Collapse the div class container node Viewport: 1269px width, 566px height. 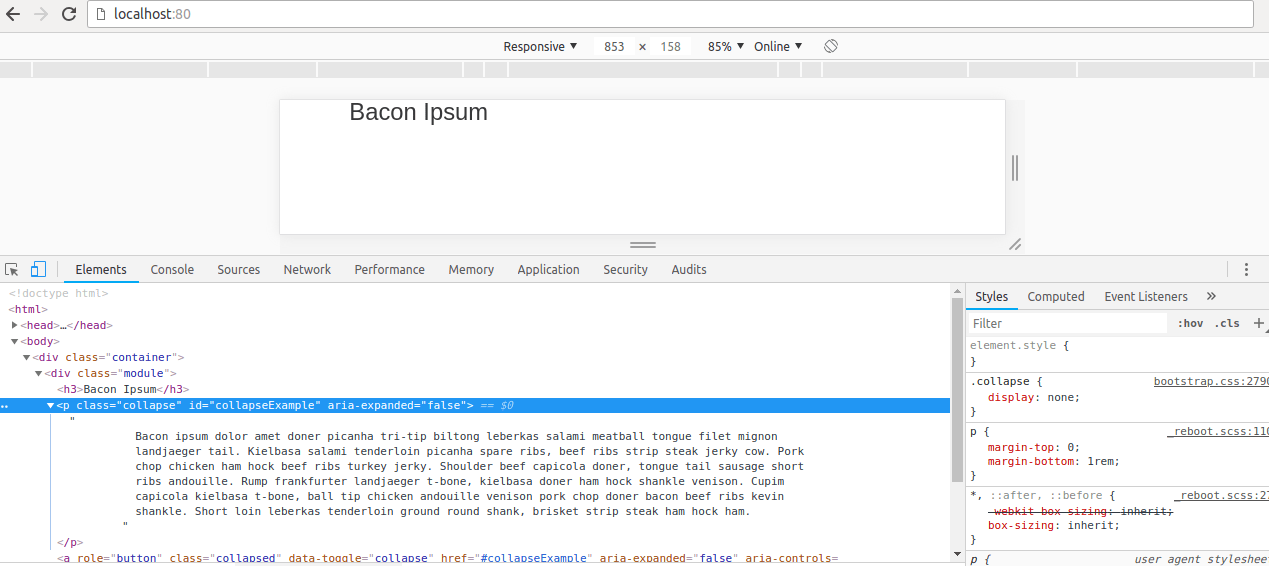(27, 358)
